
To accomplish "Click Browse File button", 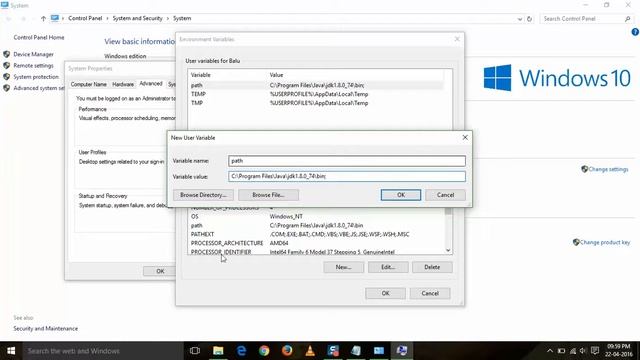I will (268, 195).
